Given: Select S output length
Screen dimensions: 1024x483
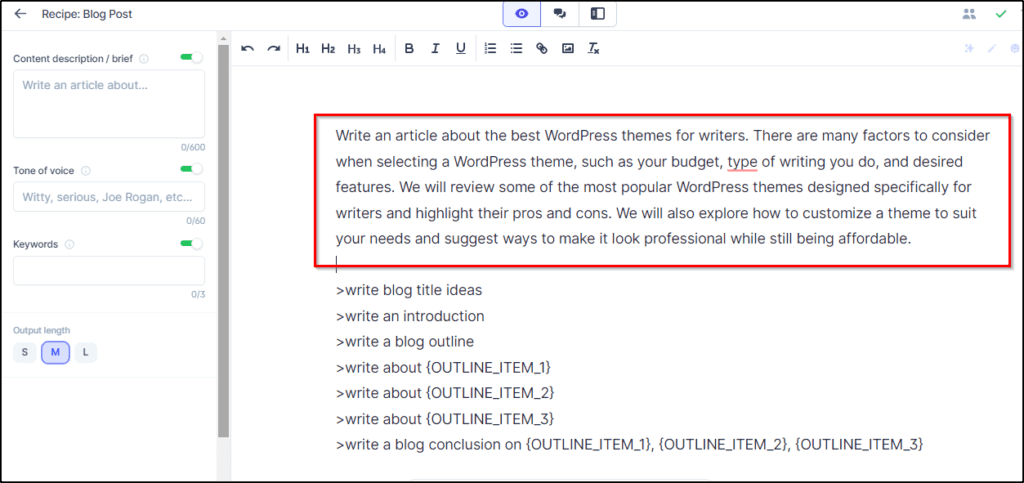Looking at the screenshot, I should 25,352.
